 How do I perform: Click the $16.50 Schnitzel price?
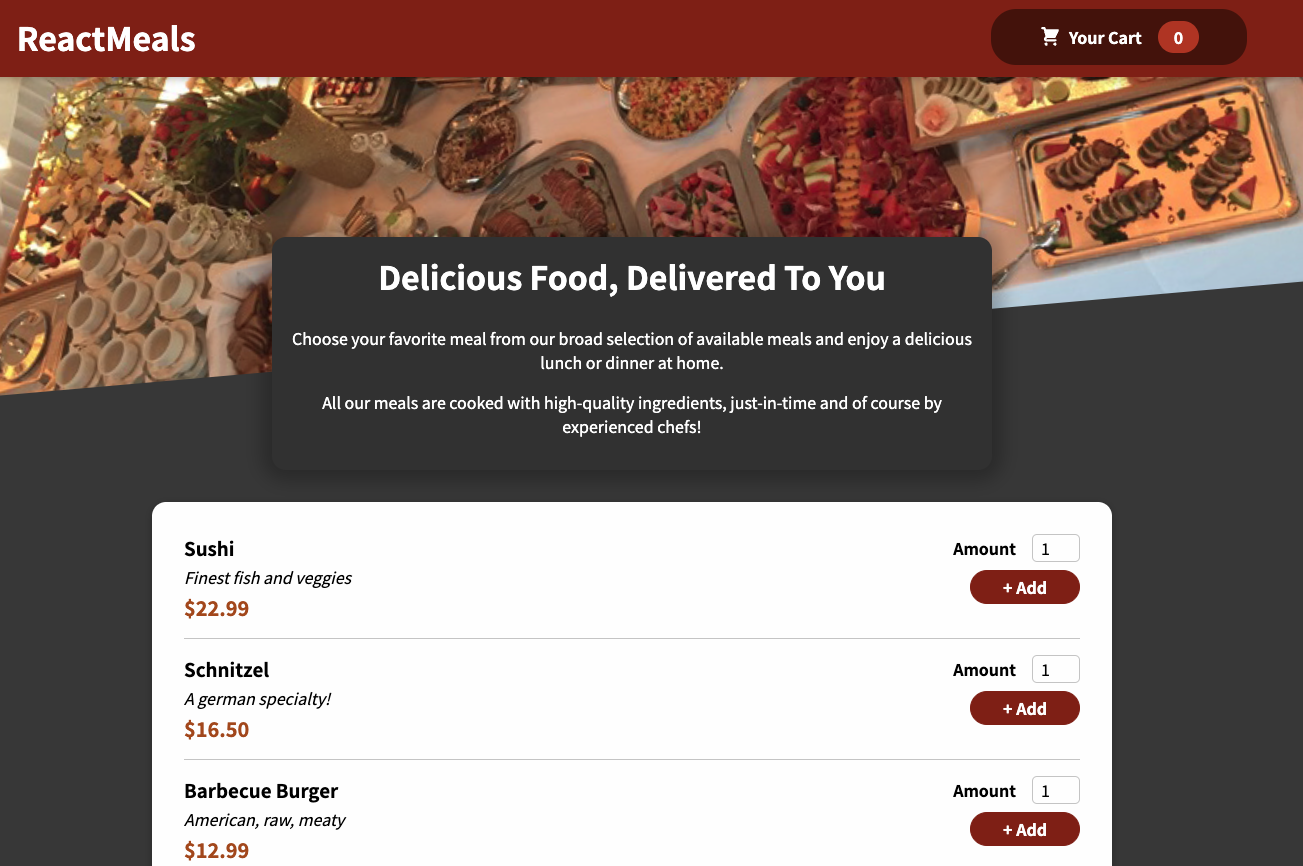pyautogui.click(x=216, y=729)
